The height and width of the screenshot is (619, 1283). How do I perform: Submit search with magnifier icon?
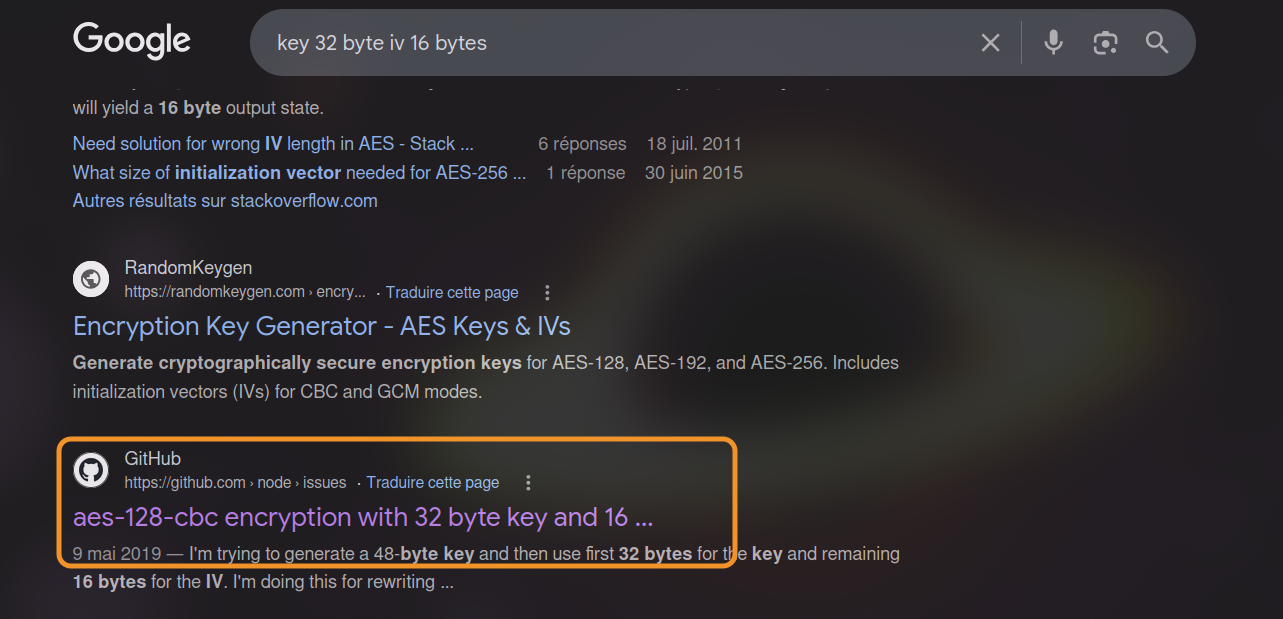[x=1157, y=42]
